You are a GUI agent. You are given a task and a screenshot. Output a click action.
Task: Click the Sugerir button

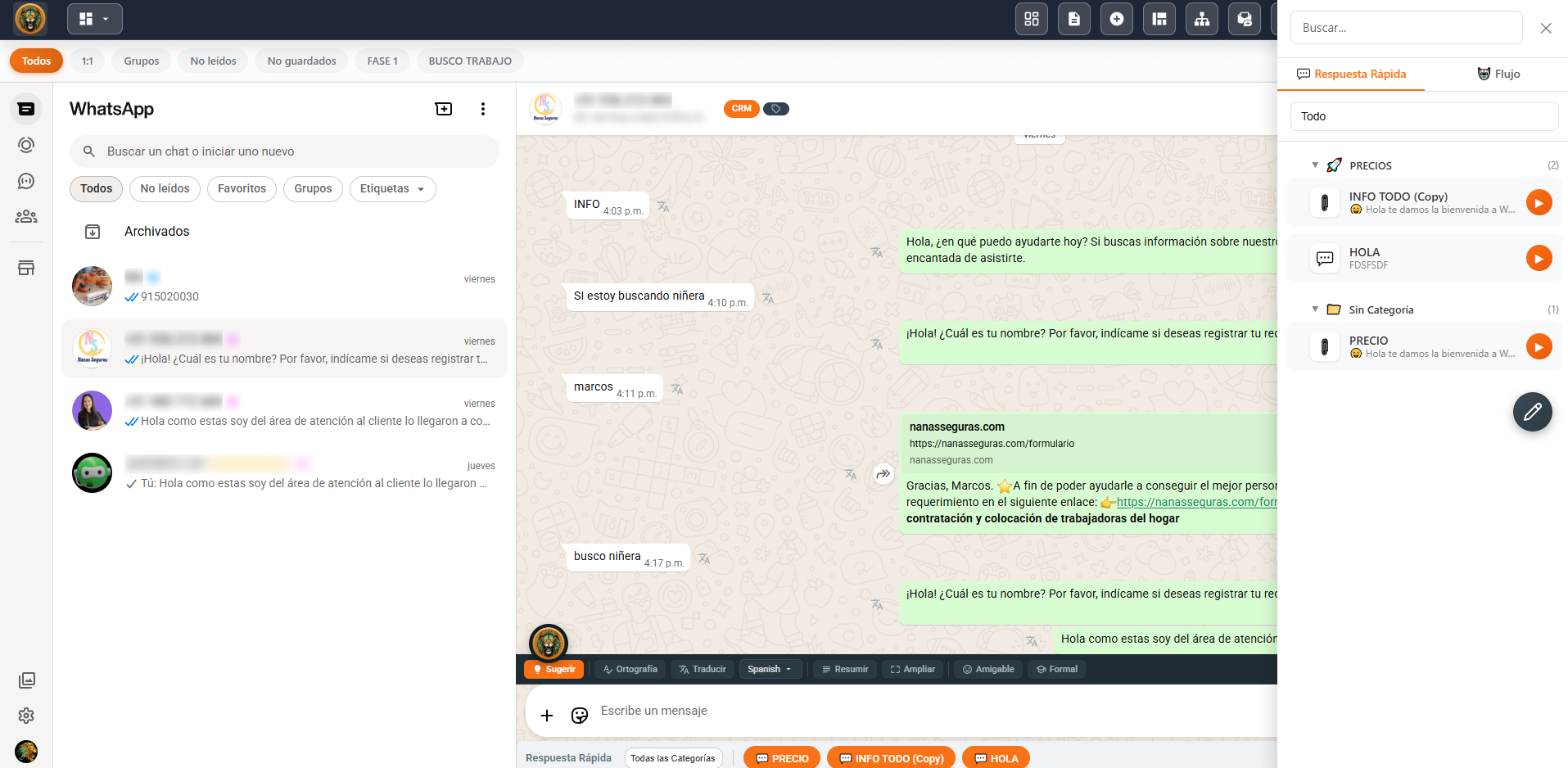554,669
